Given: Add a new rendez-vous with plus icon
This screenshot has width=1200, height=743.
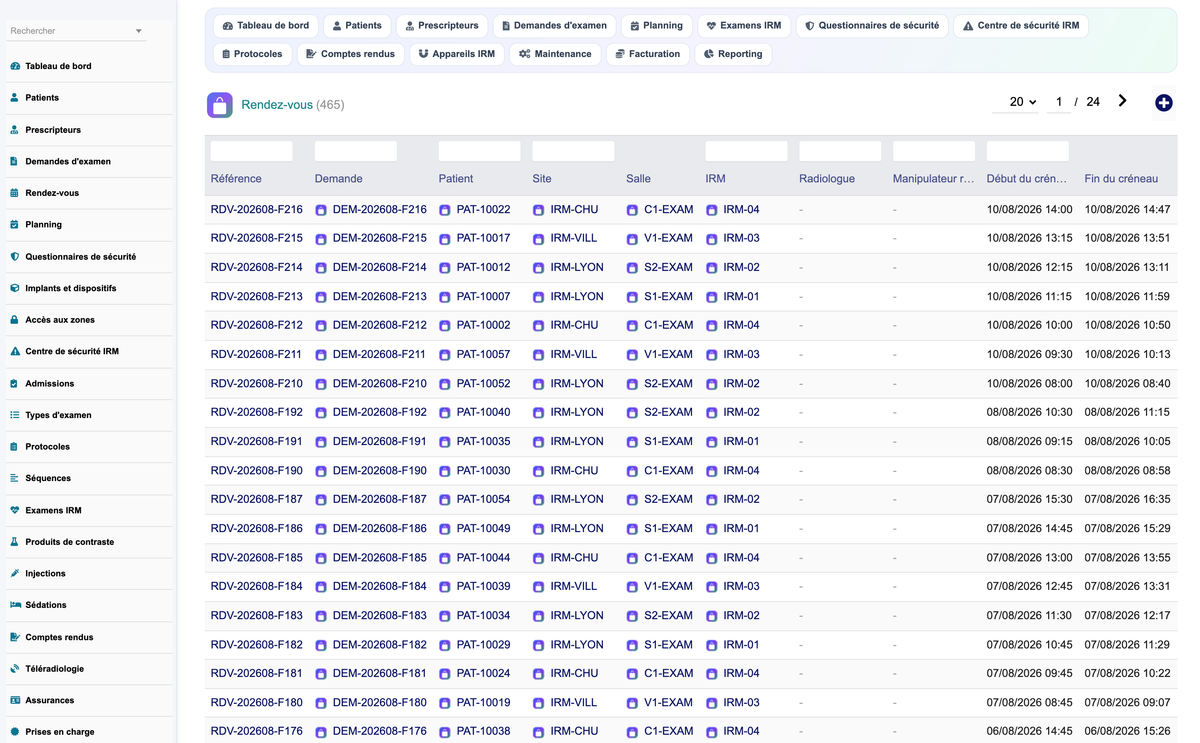Looking at the screenshot, I should coord(1163,103).
